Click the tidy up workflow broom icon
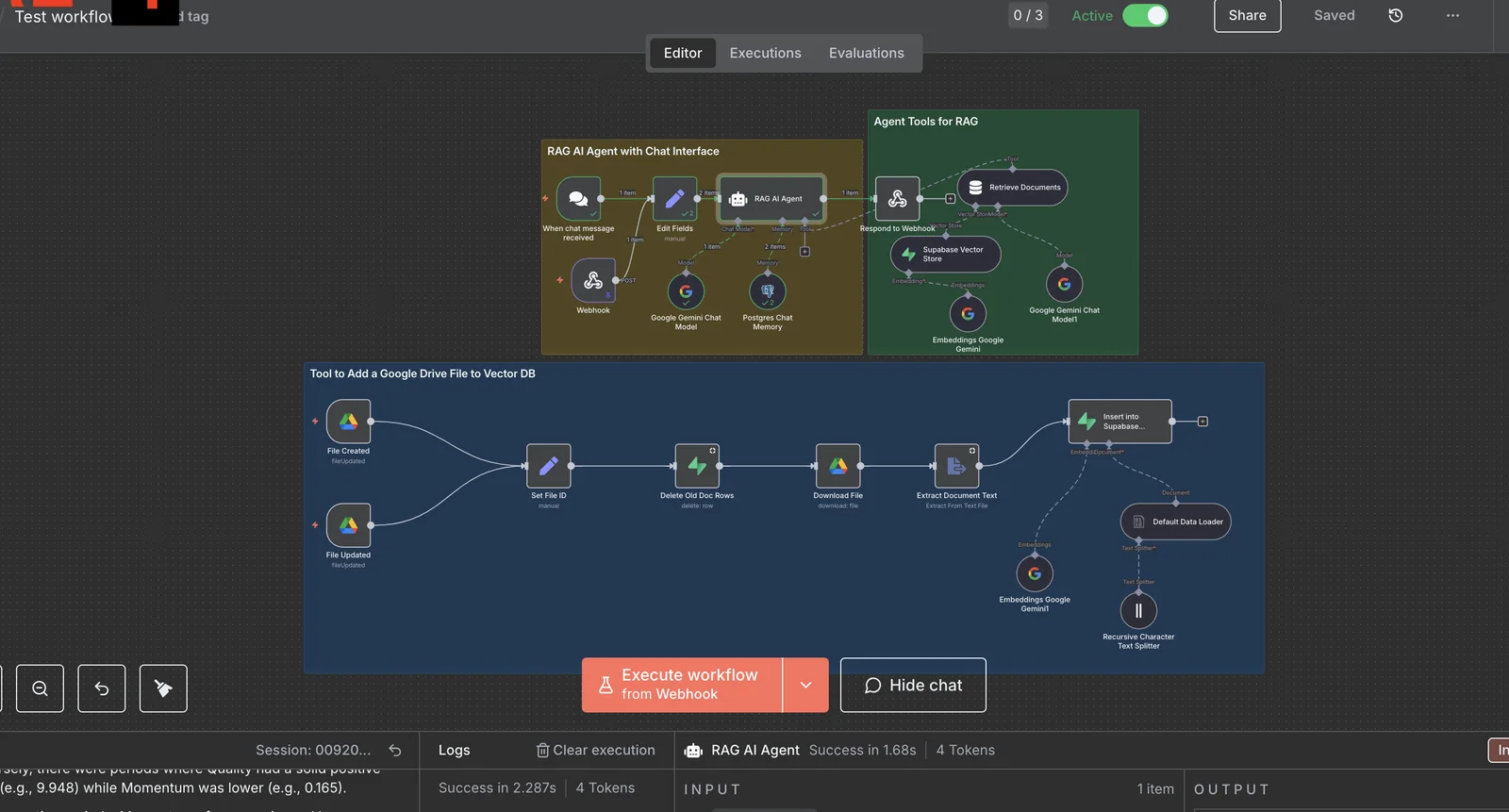 (163, 688)
